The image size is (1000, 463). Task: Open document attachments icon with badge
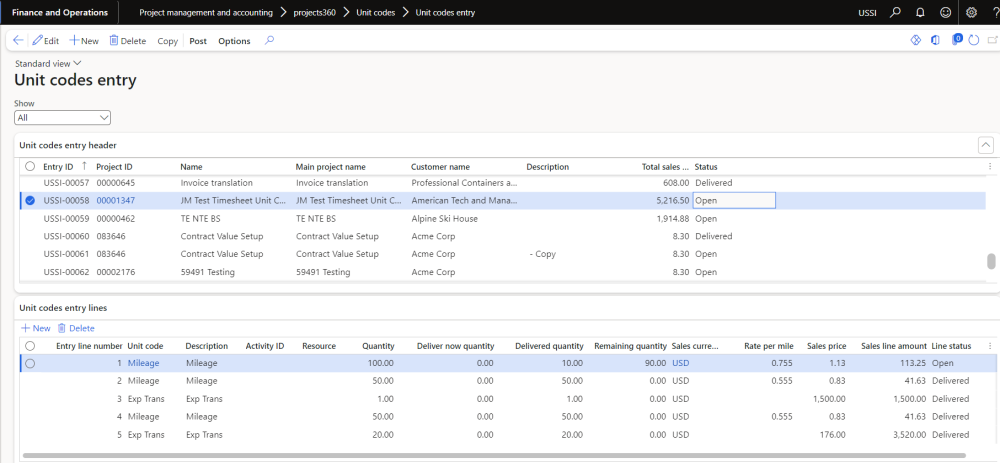[x=956, y=41]
